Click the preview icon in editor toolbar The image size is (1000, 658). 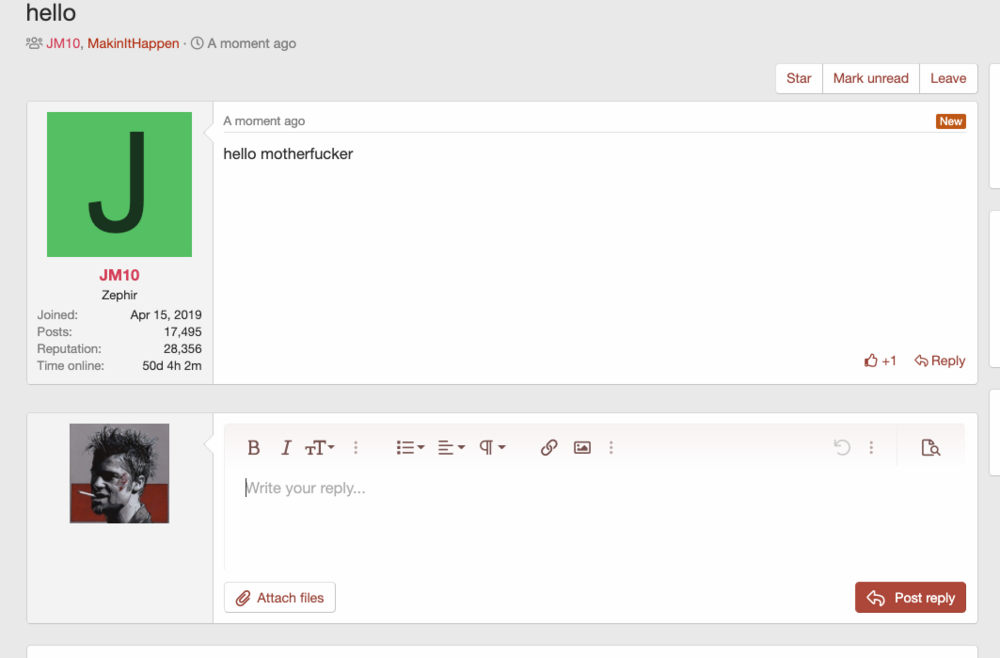click(930, 448)
